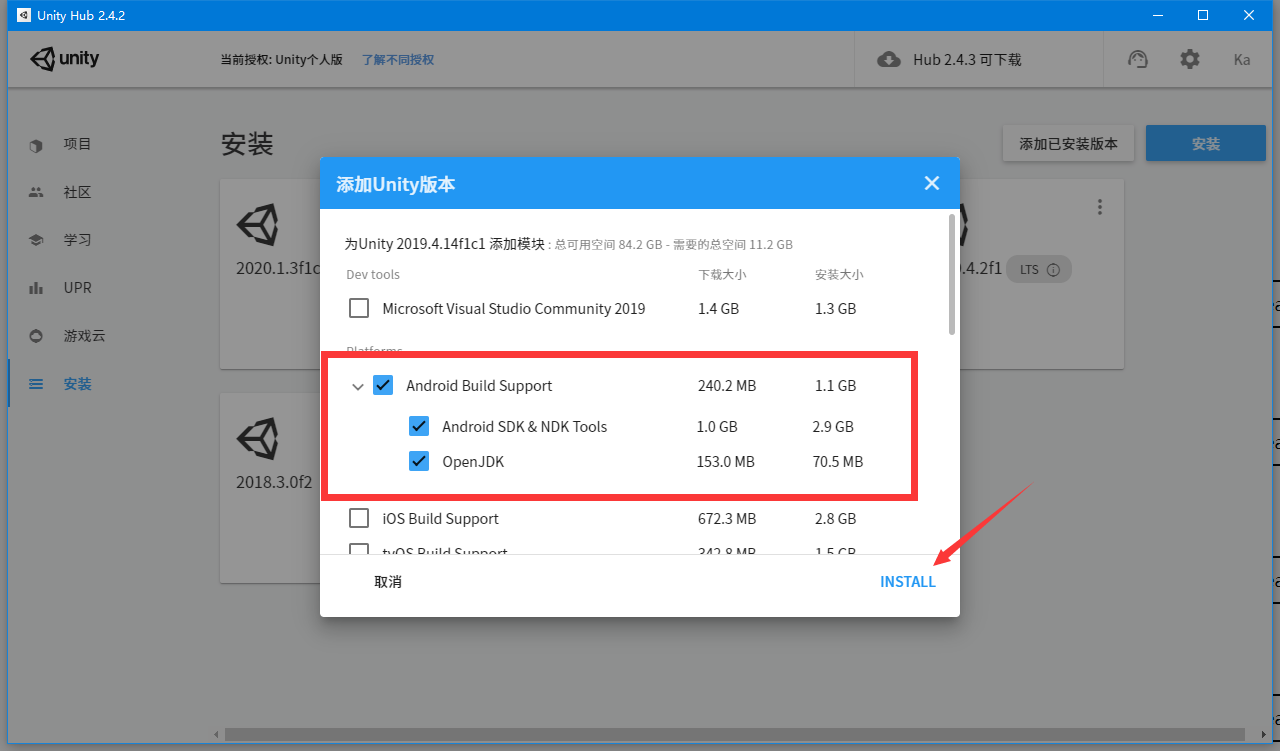Click Hub 2.4.3 可下载 text
The width and height of the screenshot is (1280, 751).
pyautogui.click(x=967, y=60)
